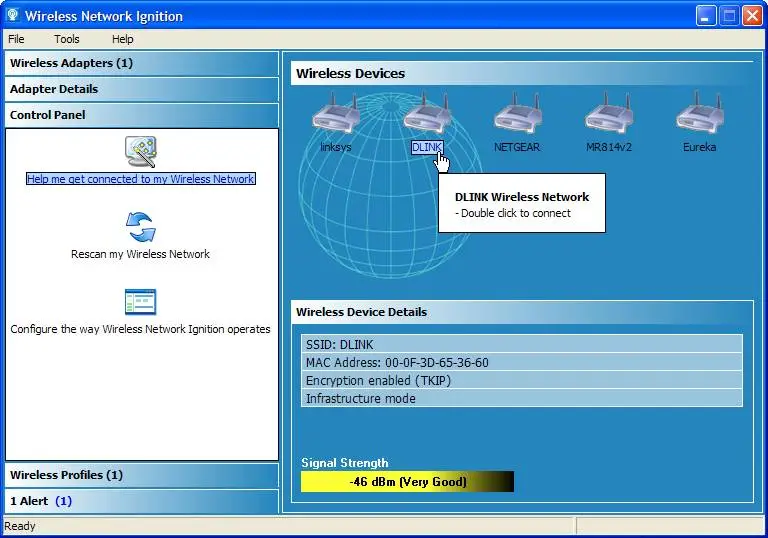The width and height of the screenshot is (768, 538).
Task: Select the 'Infrastructure mode' row
Action: pos(522,398)
